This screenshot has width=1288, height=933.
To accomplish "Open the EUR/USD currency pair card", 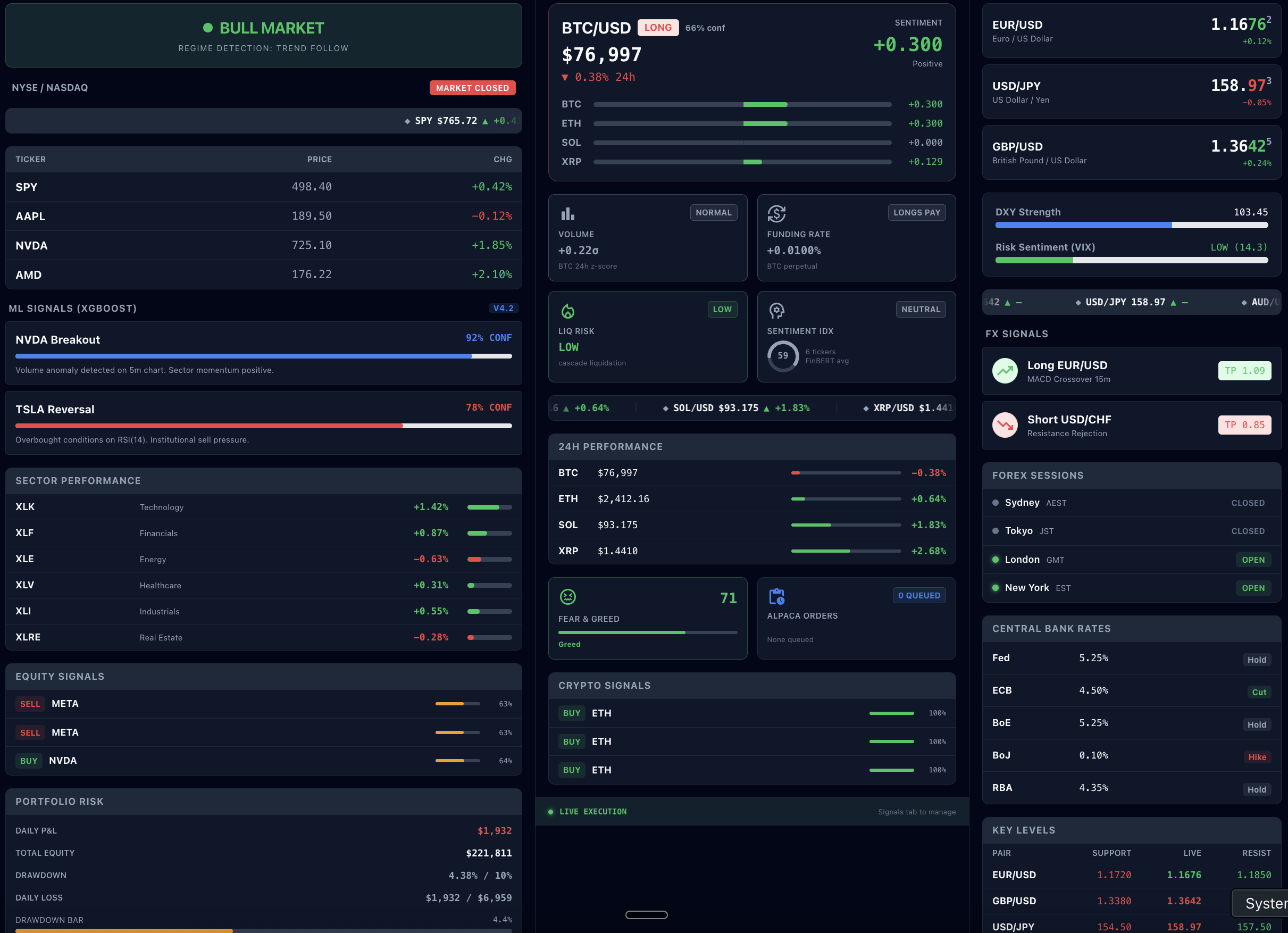I will (1131, 31).
